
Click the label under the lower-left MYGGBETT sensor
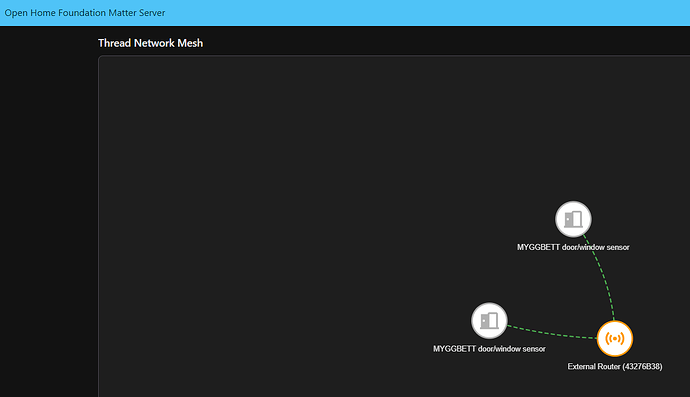pos(489,349)
